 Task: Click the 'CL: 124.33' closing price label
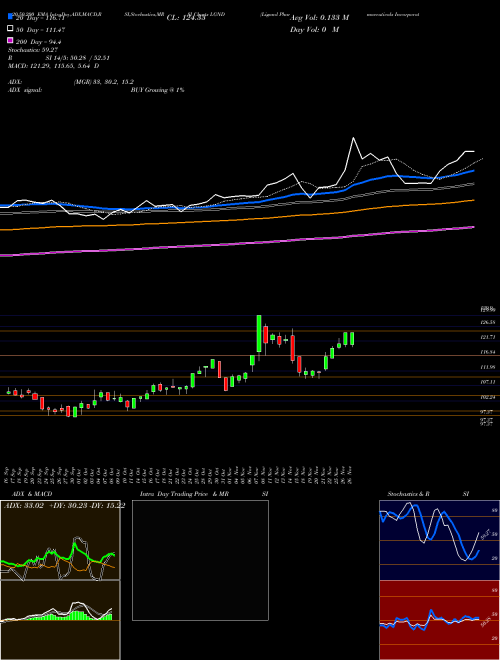click(186, 18)
